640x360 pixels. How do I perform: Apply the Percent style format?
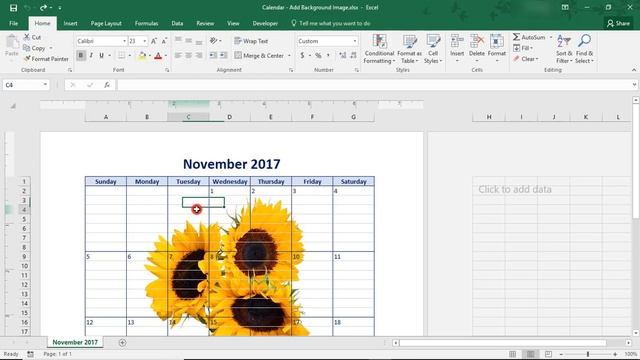point(318,55)
